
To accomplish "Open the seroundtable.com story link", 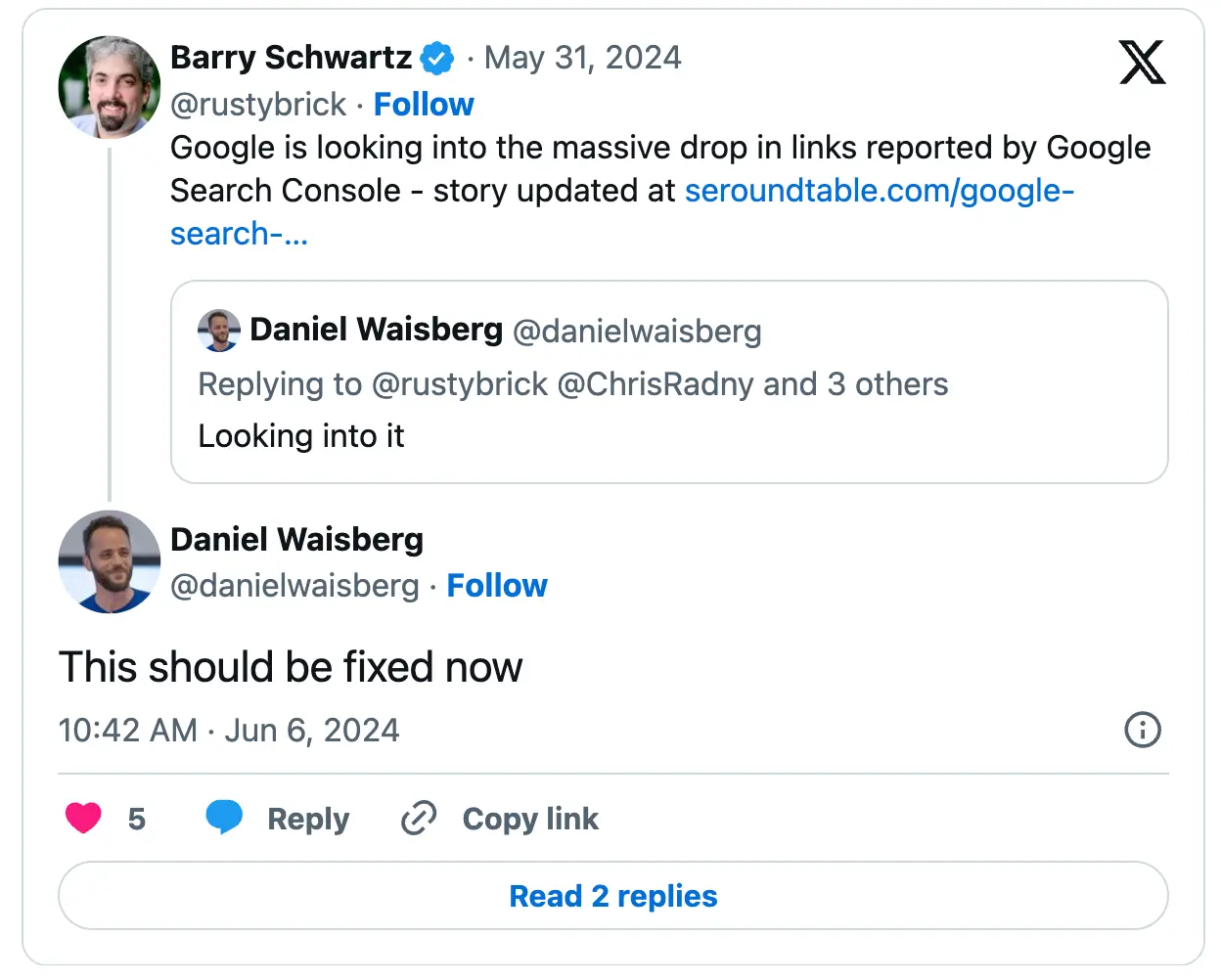I will coord(879,191).
